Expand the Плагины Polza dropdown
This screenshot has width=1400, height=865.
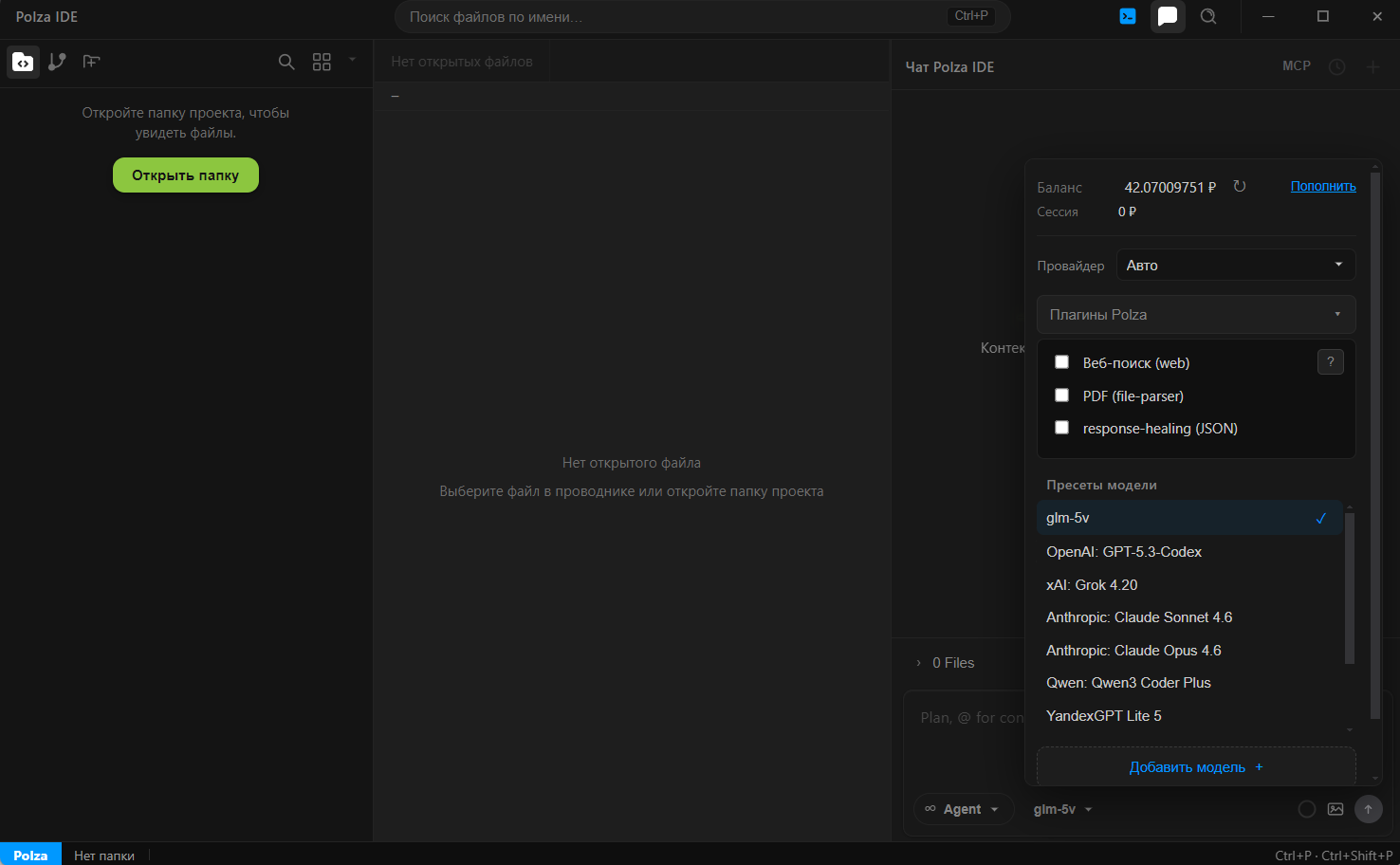(x=1196, y=314)
